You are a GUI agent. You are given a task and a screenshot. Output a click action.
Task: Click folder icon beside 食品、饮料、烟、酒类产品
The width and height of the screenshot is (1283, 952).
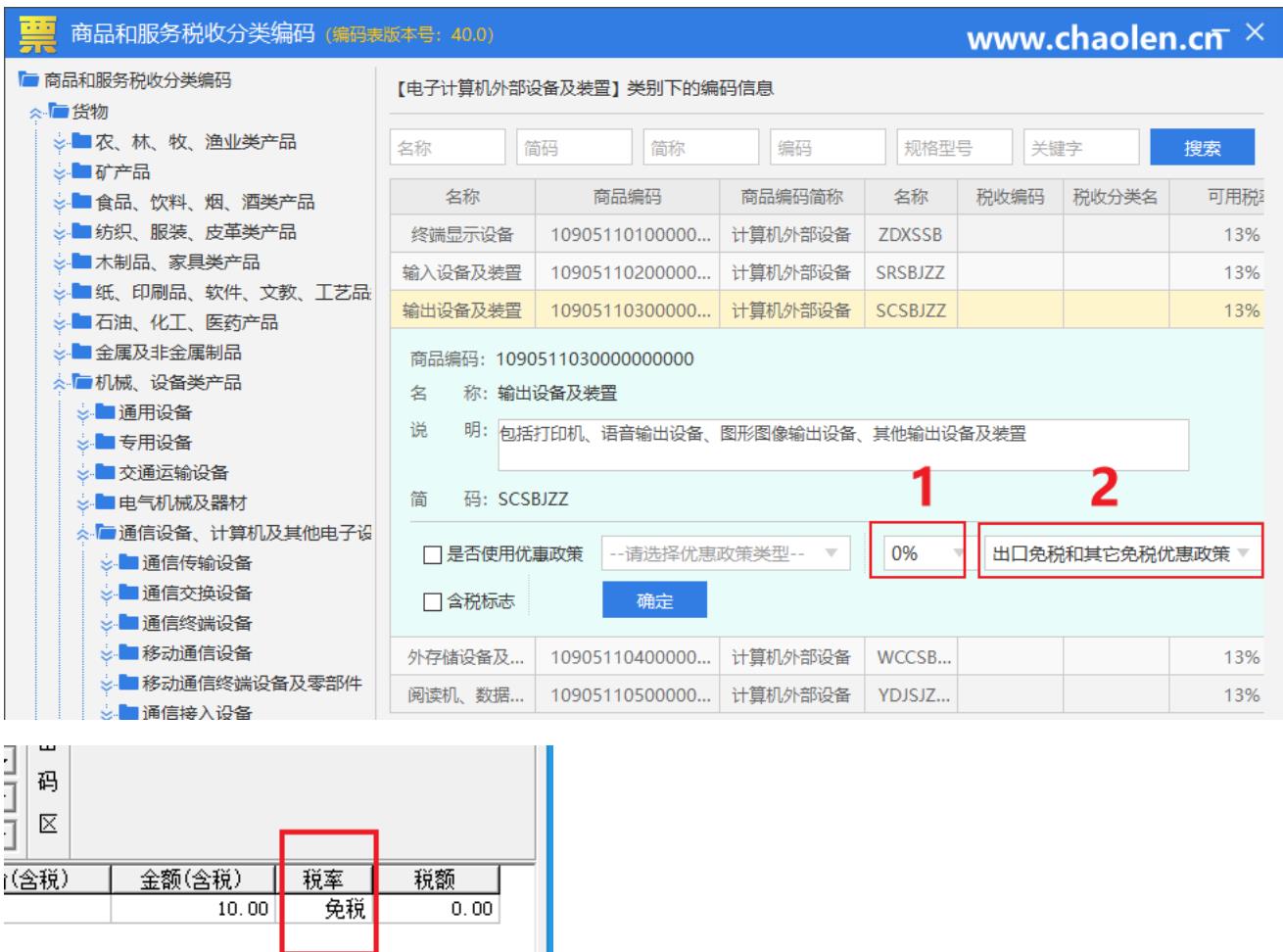[x=82, y=203]
